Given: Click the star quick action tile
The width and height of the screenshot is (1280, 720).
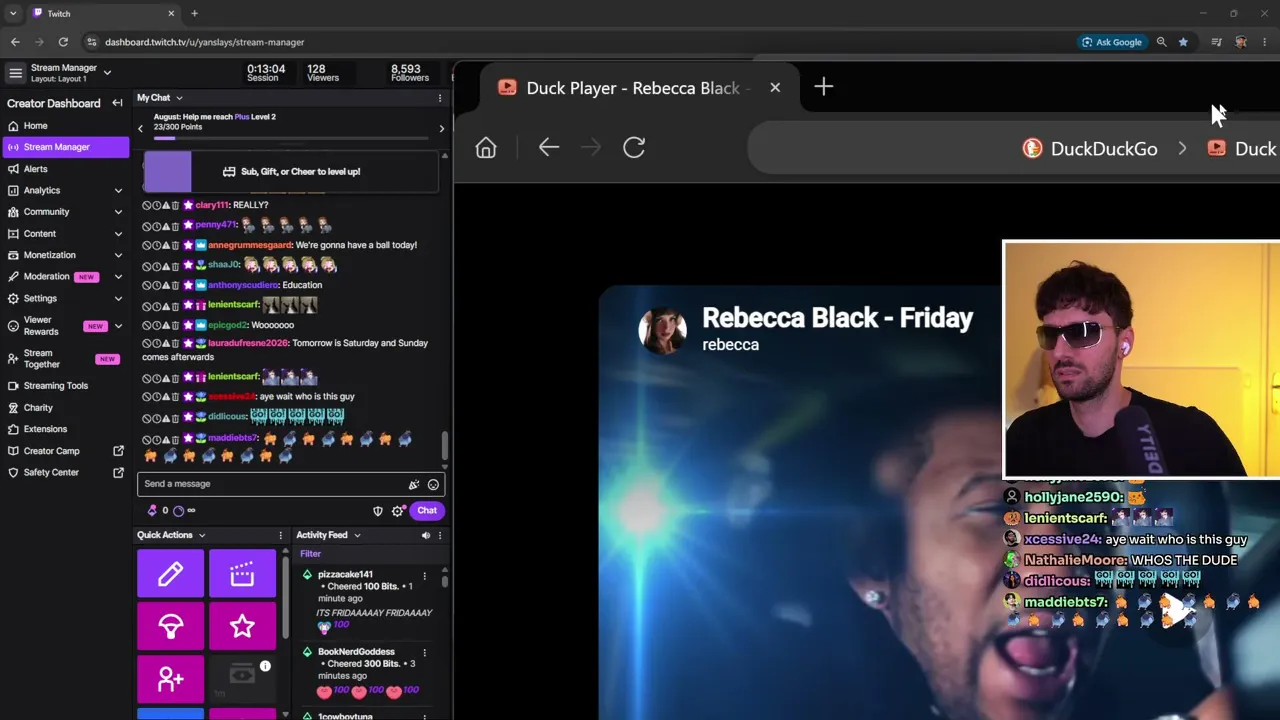Looking at the screenshot, I should point(242,627).
